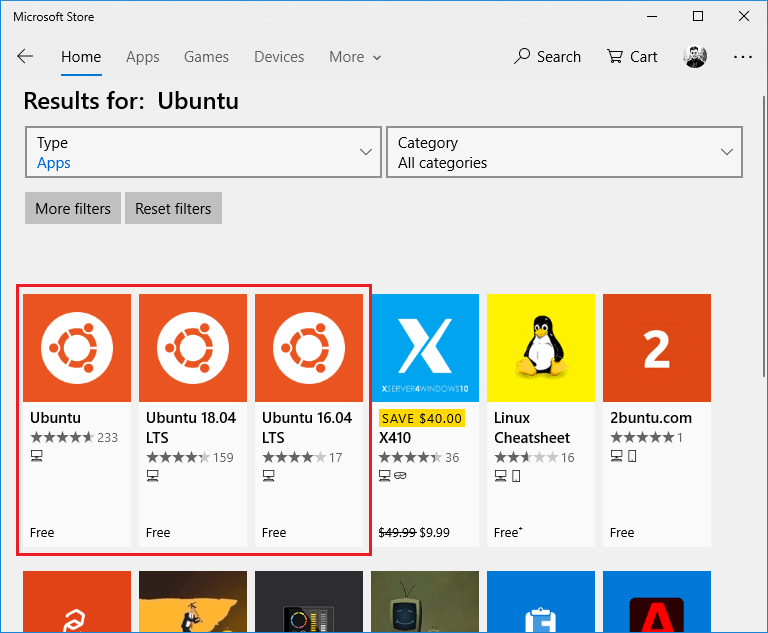Click the PC device icon under Ubuntu
The image size is (768, 633).
coord(37,456)
